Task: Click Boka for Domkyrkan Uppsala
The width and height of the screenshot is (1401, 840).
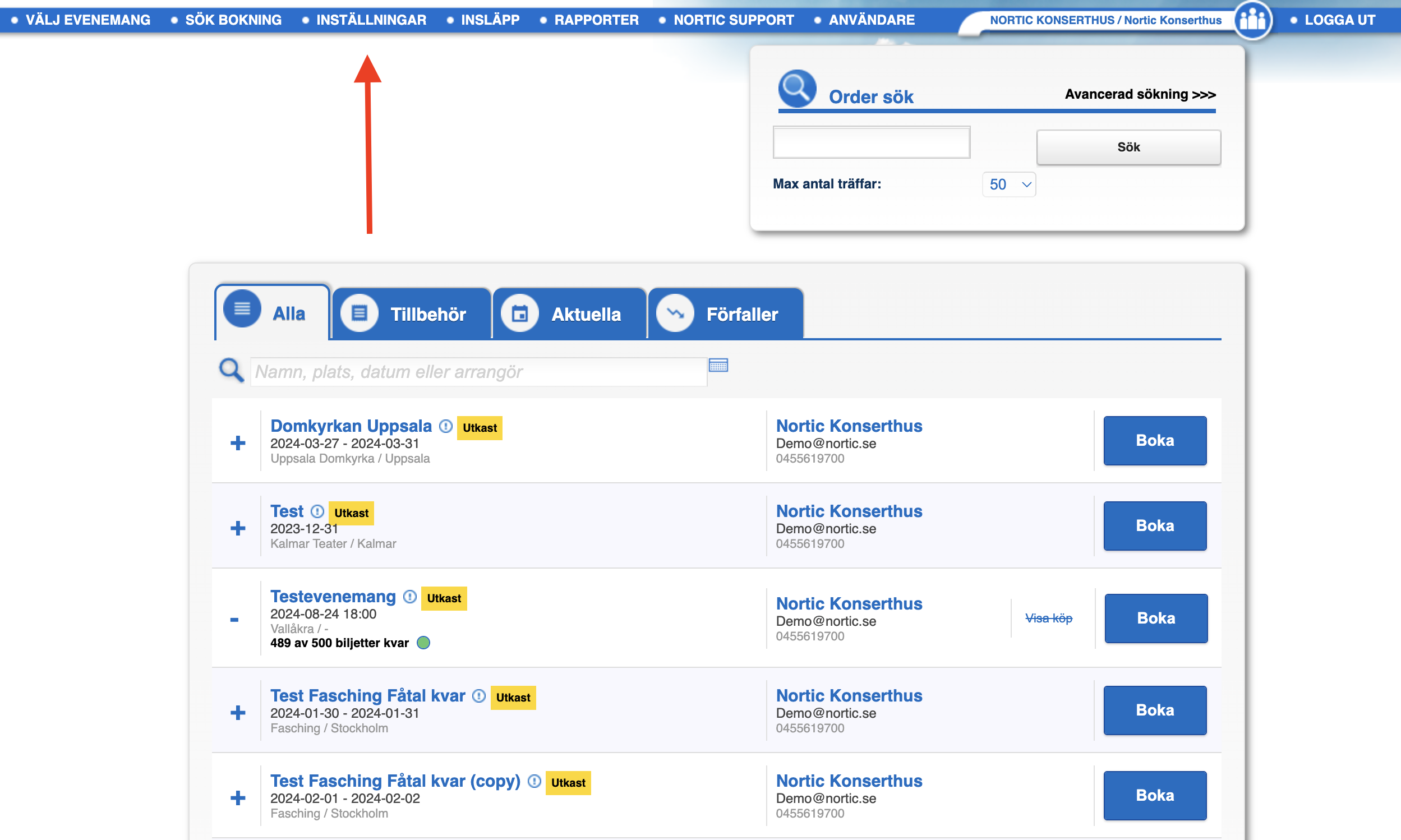Action: 1155,440
